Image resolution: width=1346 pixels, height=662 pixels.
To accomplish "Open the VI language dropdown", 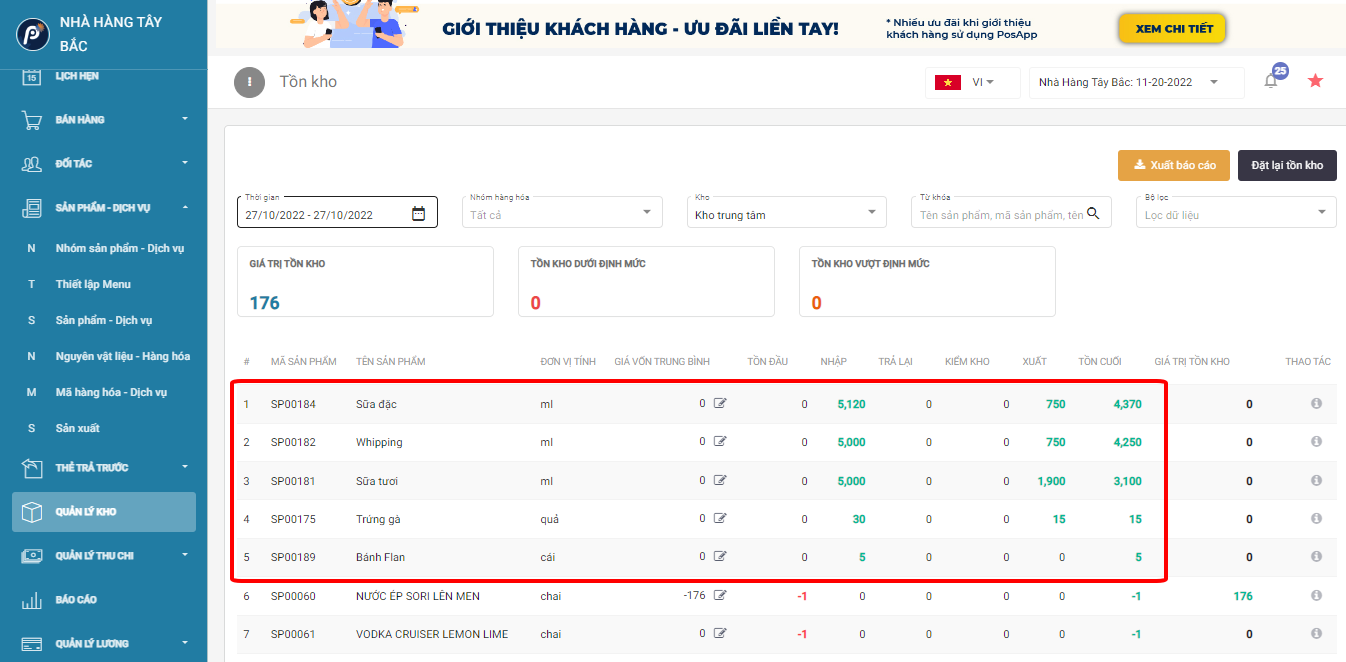I will point(972,82).
